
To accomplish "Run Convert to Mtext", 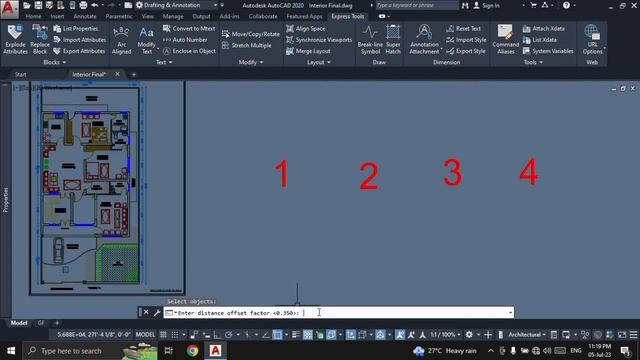I will click(x=189, y=29).
